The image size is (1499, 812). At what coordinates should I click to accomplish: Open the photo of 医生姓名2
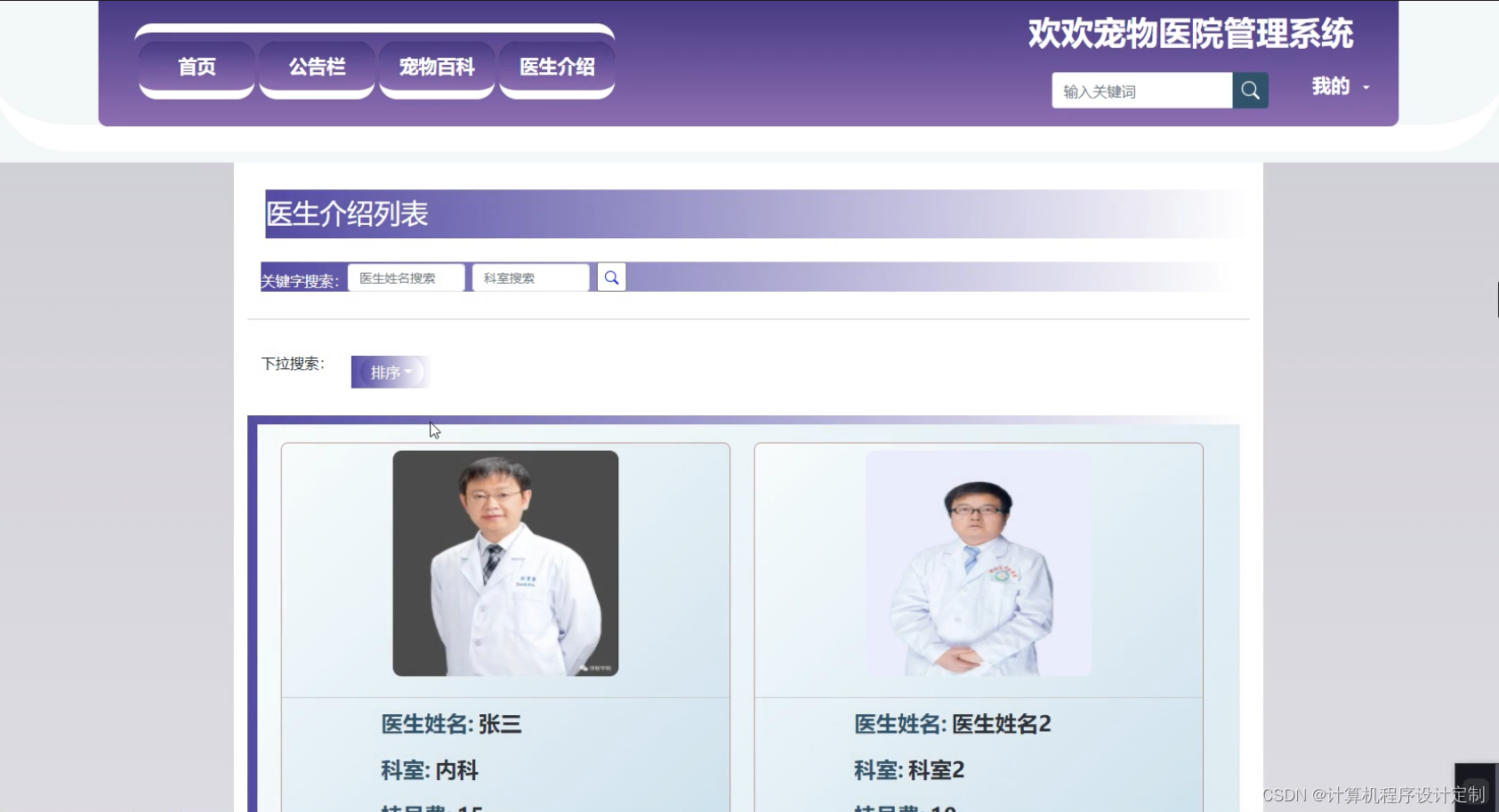(x=979, y=563)
